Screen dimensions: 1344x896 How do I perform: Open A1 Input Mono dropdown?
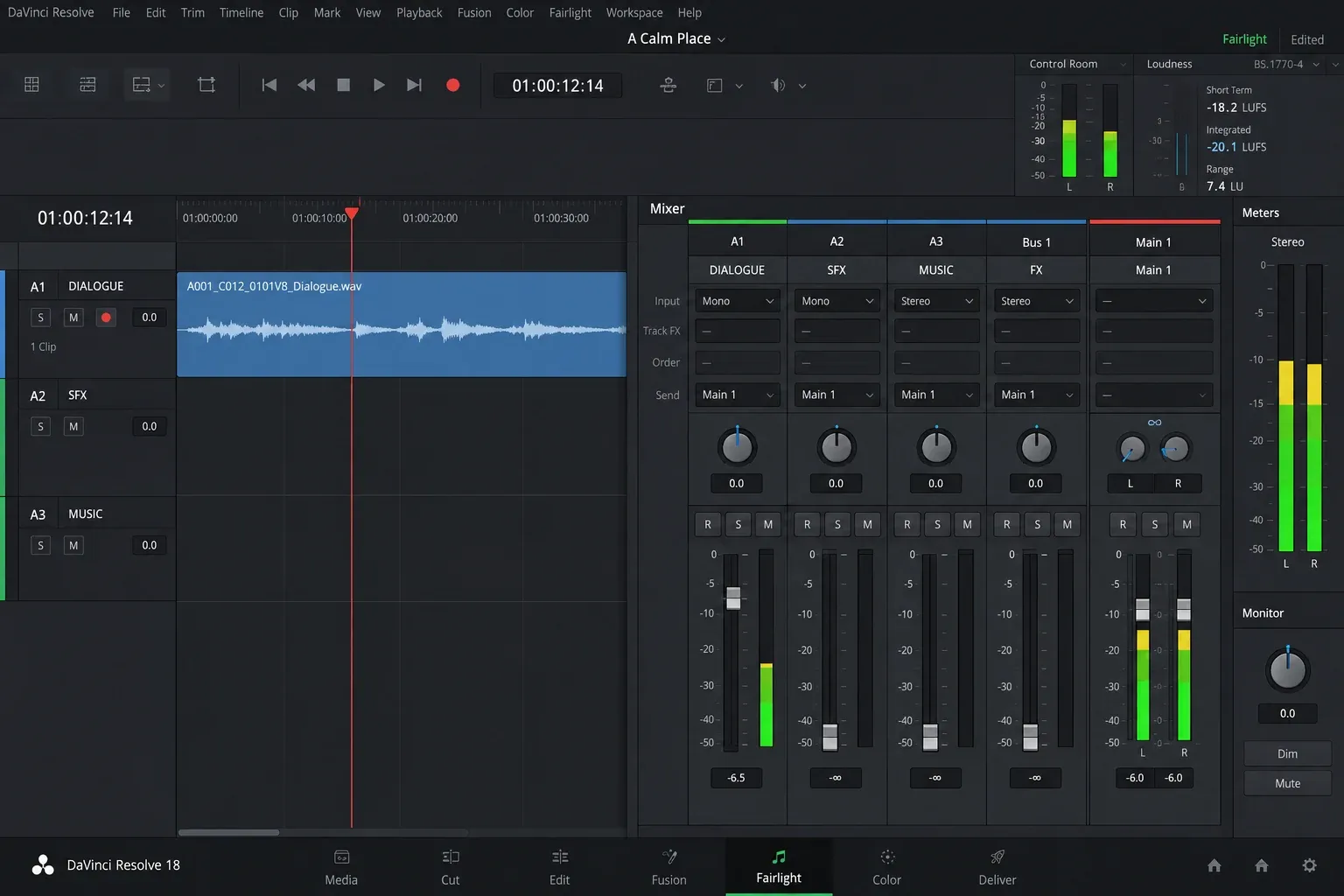pos(738,301)
